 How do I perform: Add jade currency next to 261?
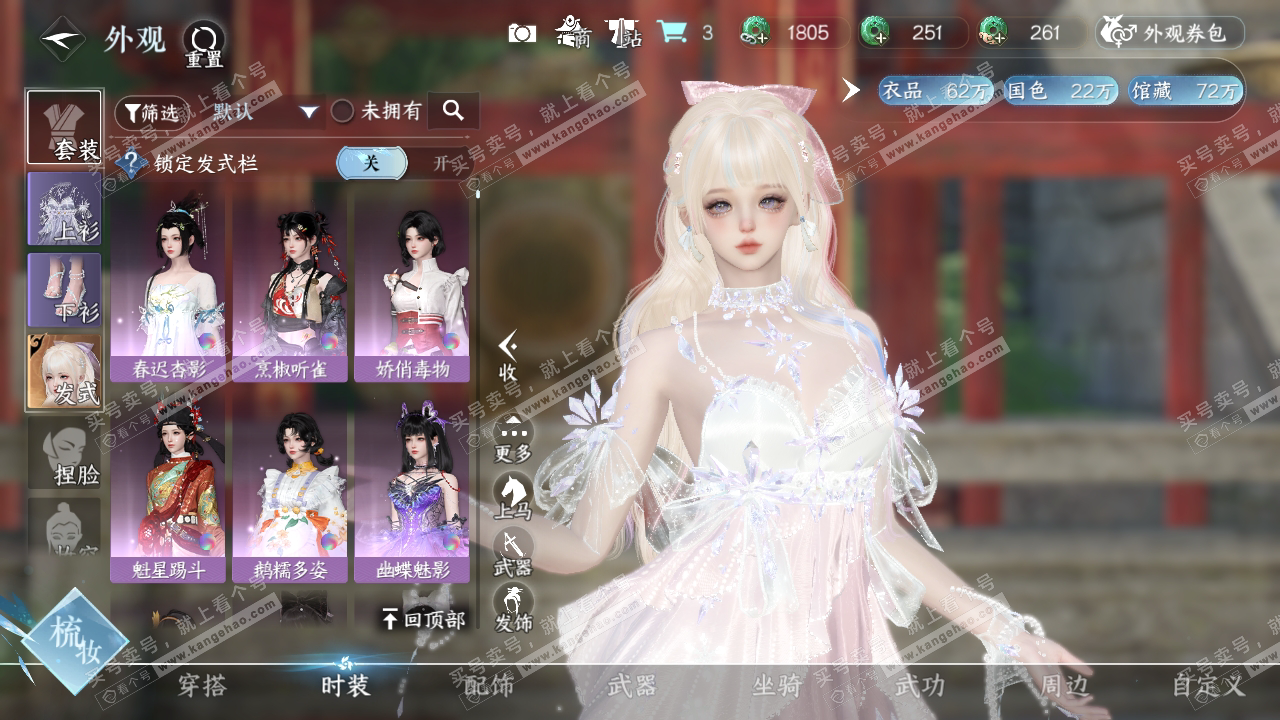[993, 33]
